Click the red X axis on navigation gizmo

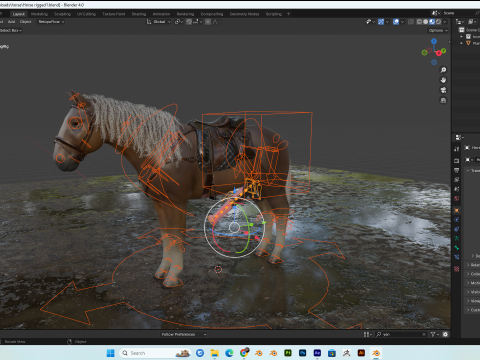coord(439,53)
